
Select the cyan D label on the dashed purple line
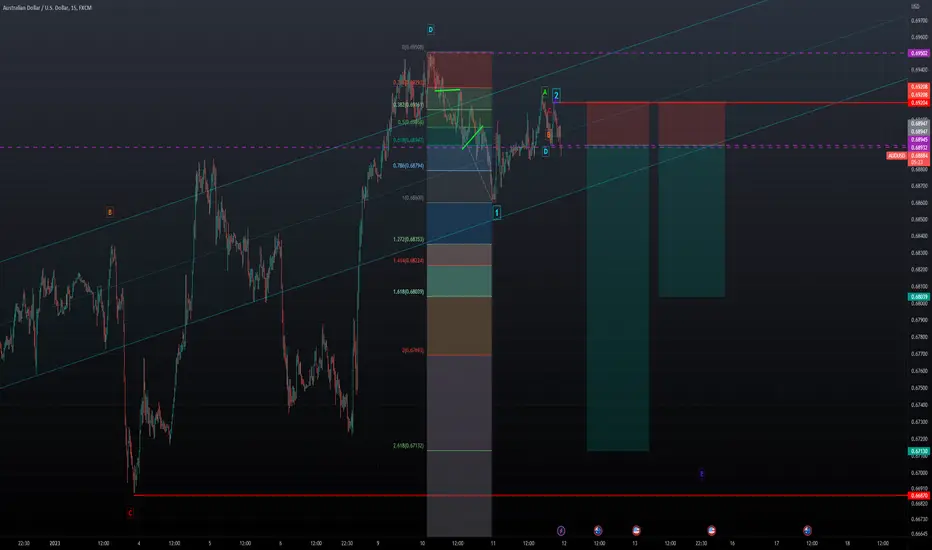tap(546, 152)
